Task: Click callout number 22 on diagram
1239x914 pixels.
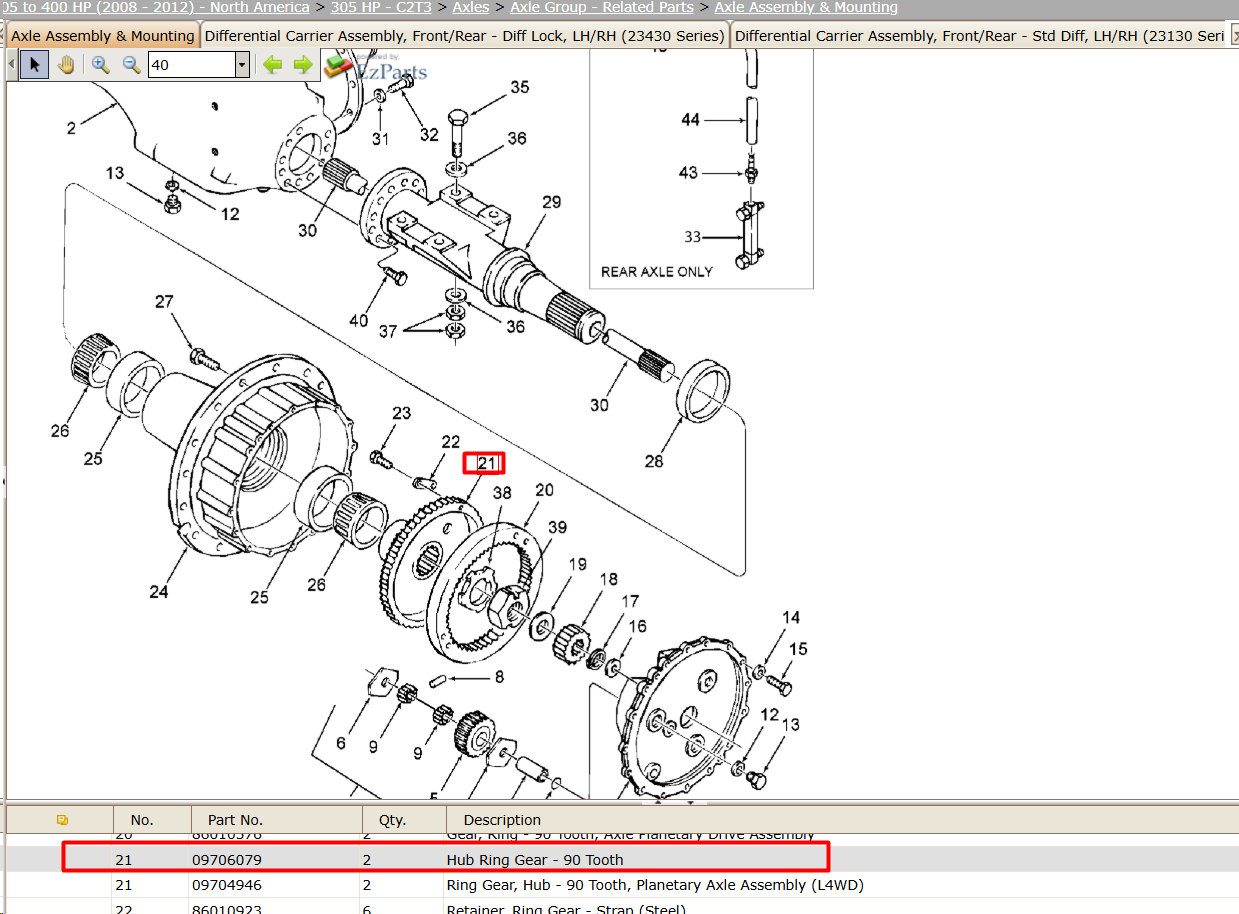Action: (x=450, y=442)
